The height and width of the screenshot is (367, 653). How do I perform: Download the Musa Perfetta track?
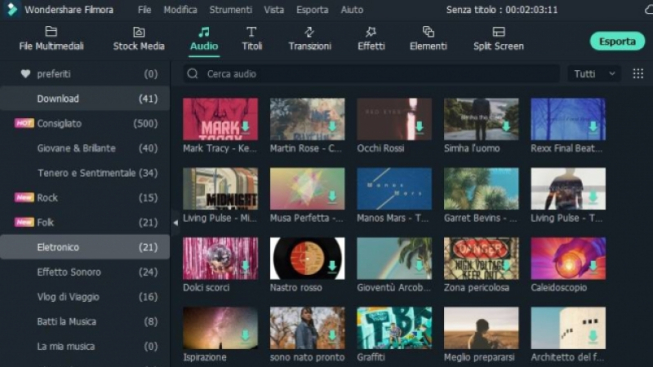[332, 196]
